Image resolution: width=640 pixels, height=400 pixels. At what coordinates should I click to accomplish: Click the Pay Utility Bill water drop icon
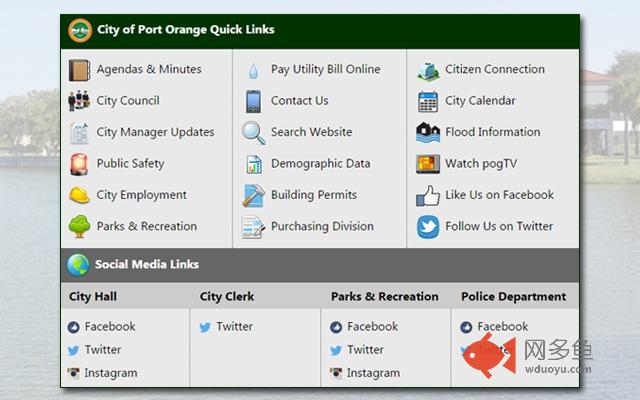coord(253,70)
